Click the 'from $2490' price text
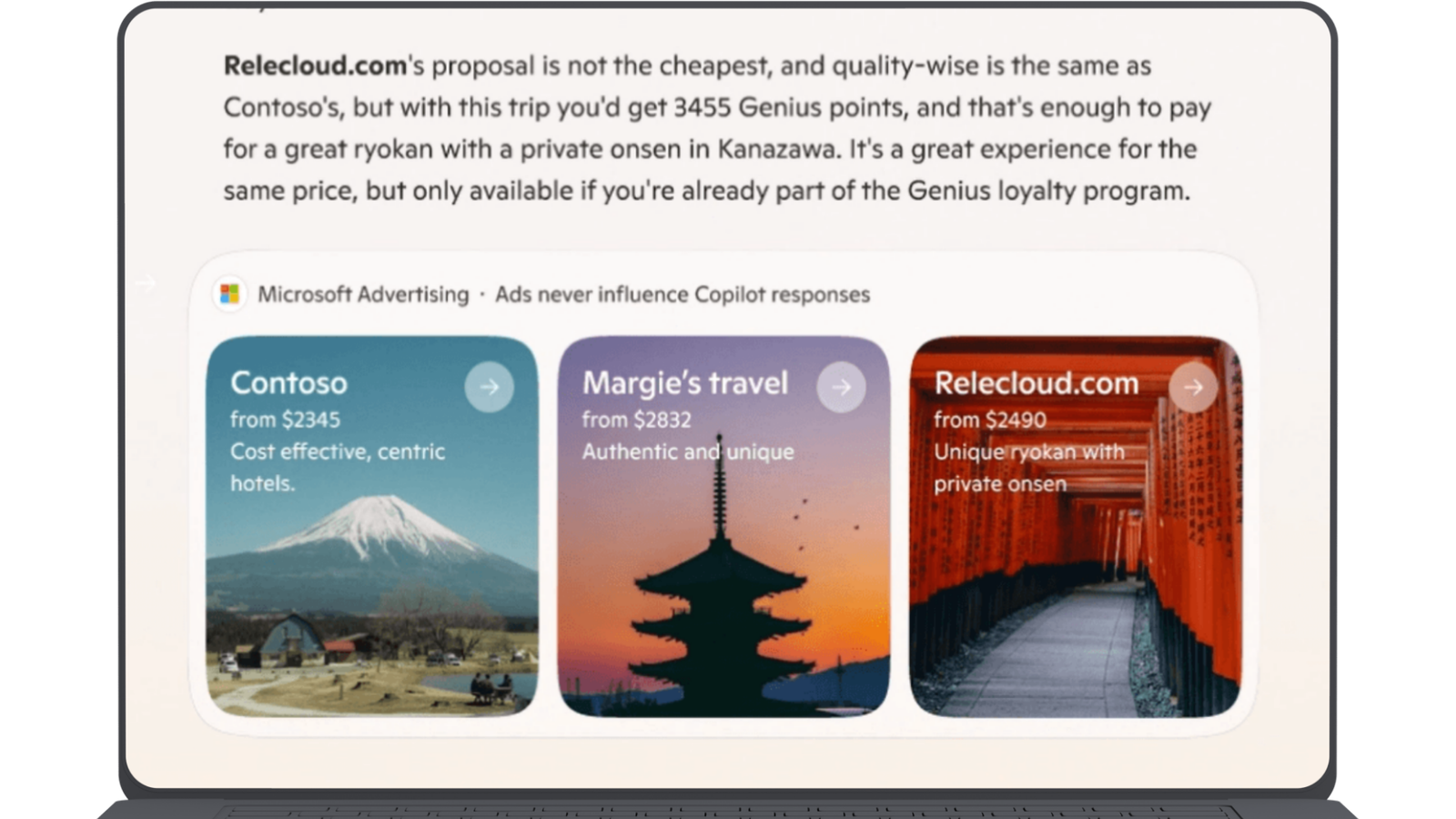The image size is (1456, 819). [x=990, y=420]
